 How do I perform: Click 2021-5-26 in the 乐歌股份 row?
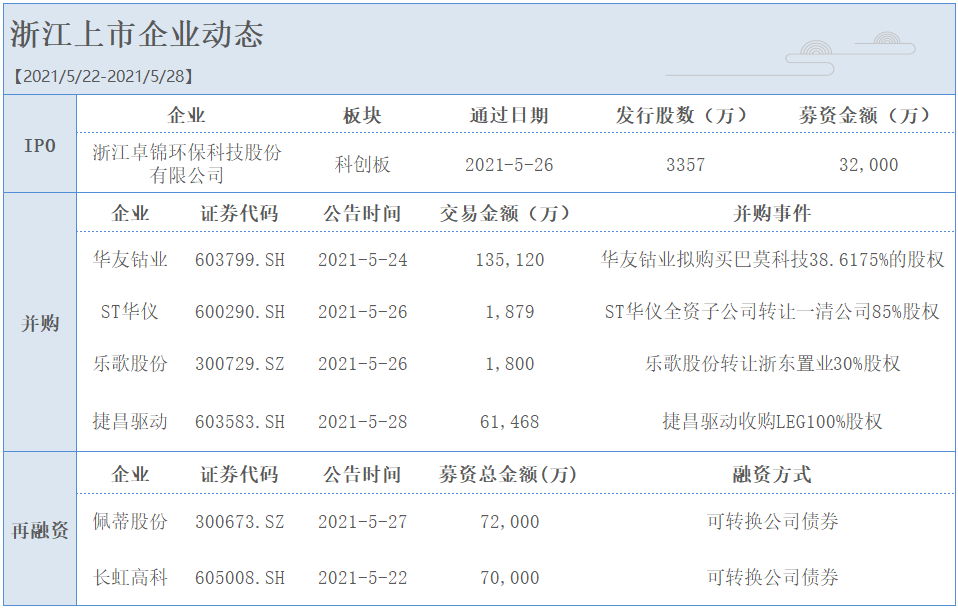click(x=362, y=364)
